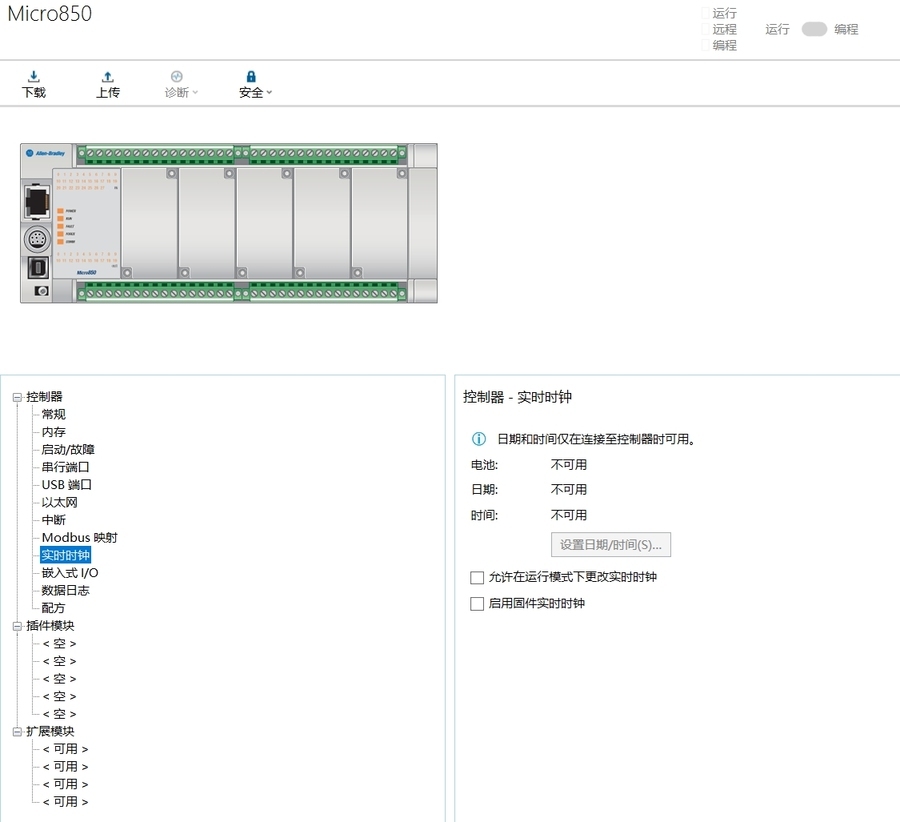Viewport: 900px width, 822px height.
Task: Click the bottom green terminal strip on controller
Action: 242,293
